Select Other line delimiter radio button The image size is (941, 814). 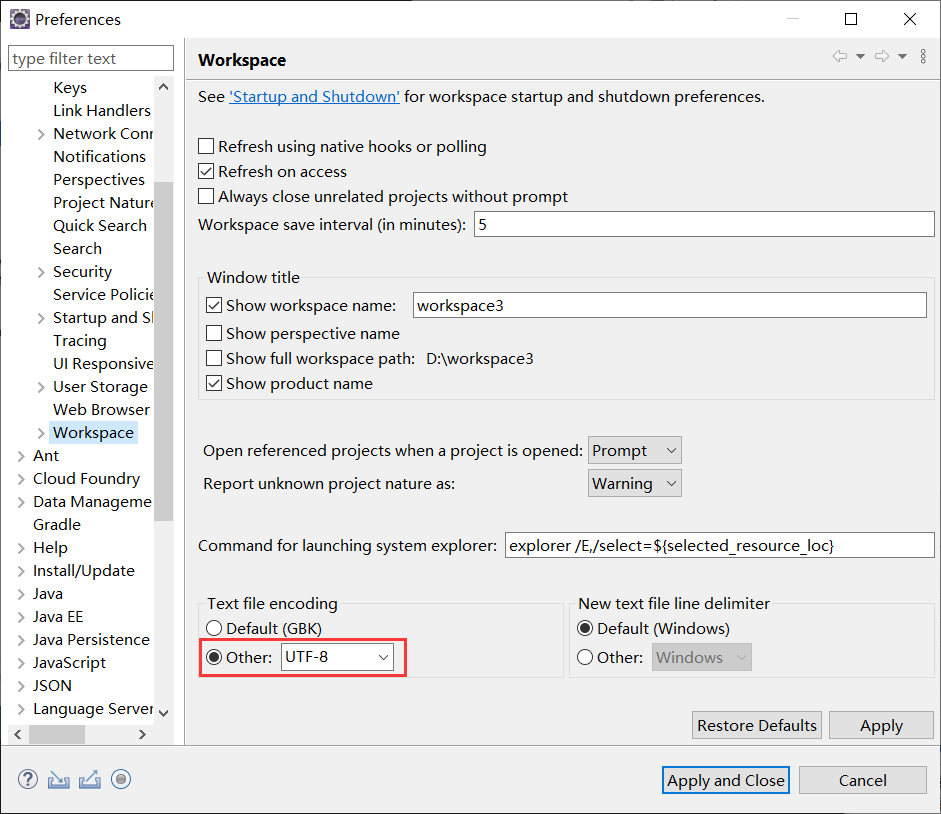(585, 657)
